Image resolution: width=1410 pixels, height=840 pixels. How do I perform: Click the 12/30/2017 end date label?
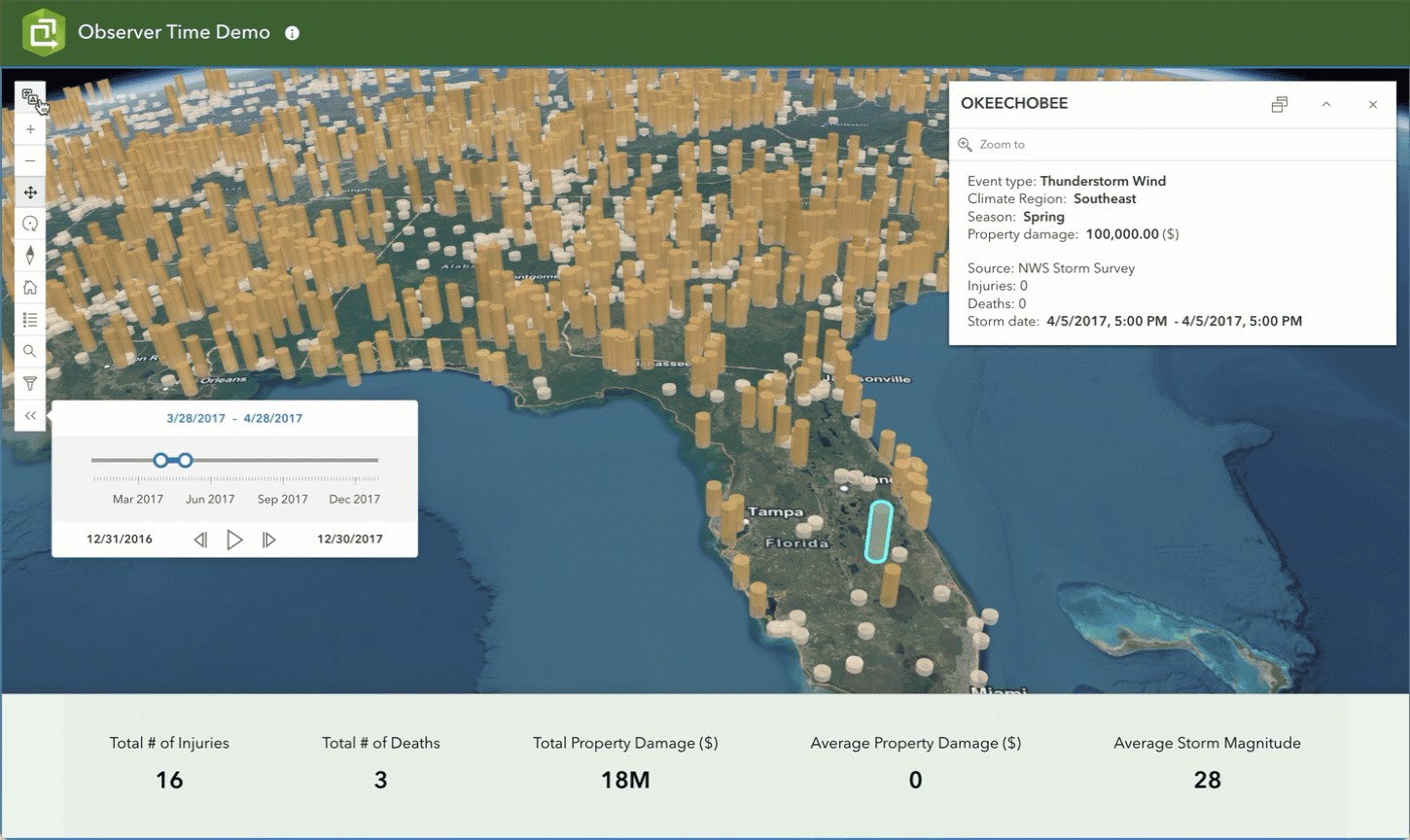350,539
